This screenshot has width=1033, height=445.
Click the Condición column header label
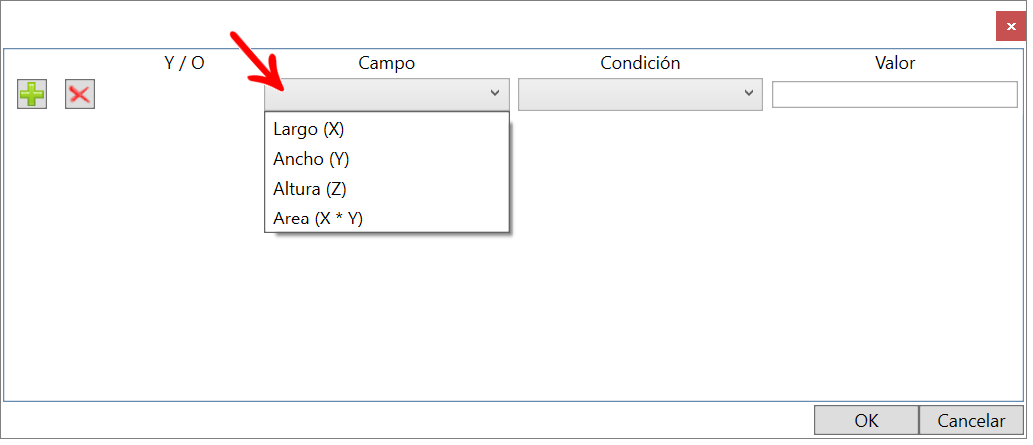point(640,63)
